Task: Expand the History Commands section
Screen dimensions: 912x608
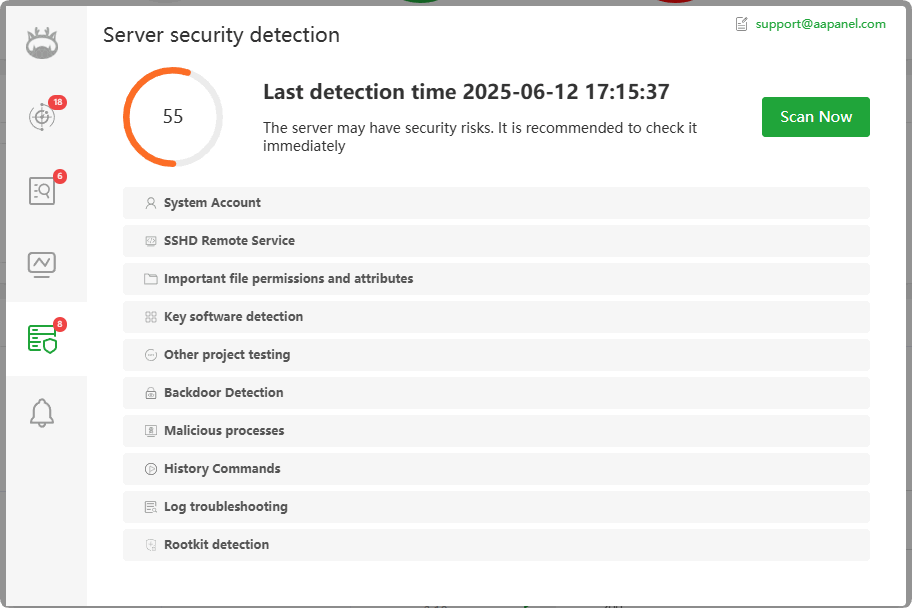Action: [x=496, y=469]
